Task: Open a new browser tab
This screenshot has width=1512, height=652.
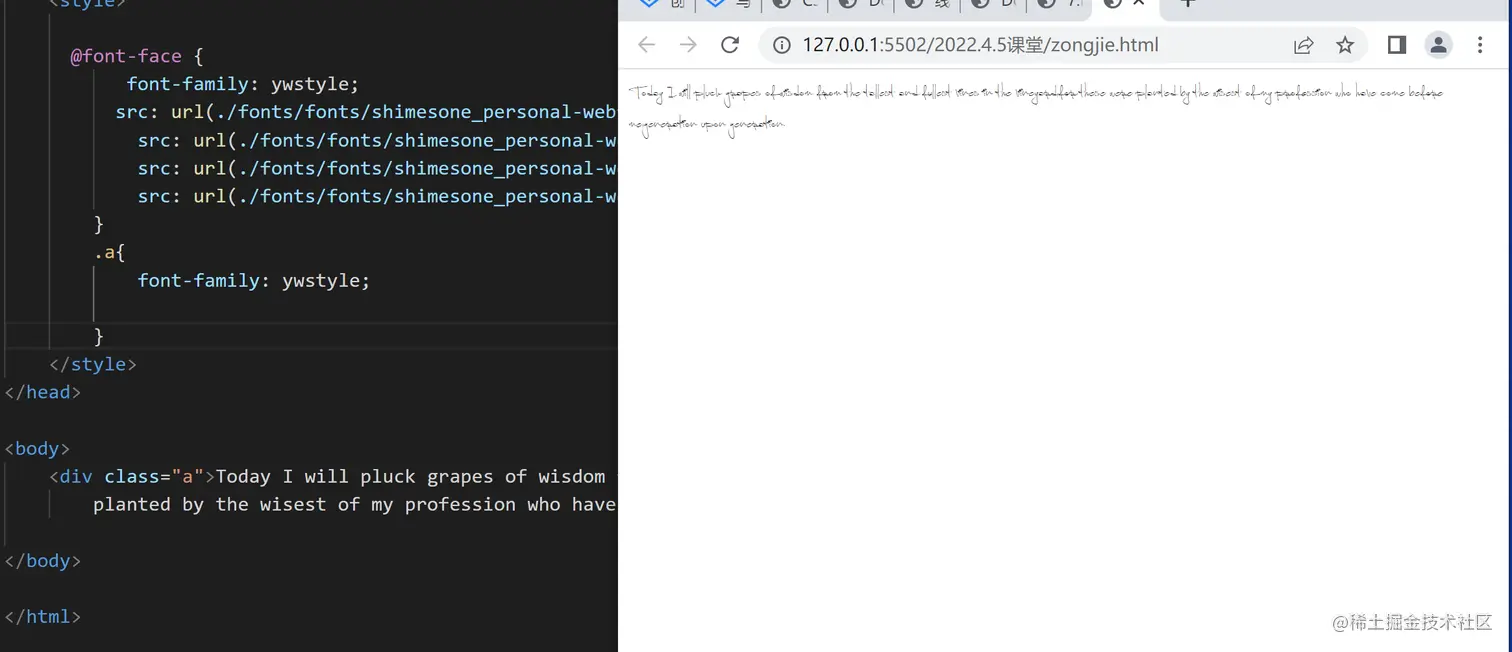Action: pyautogui.click(x=1187, y=4)
